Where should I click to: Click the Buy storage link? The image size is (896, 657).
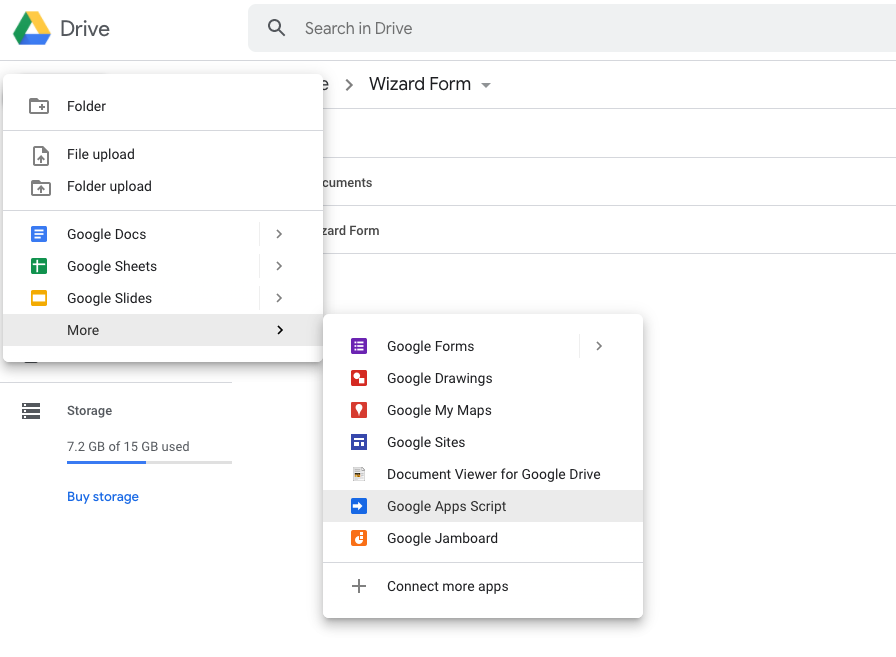point(103,497)
